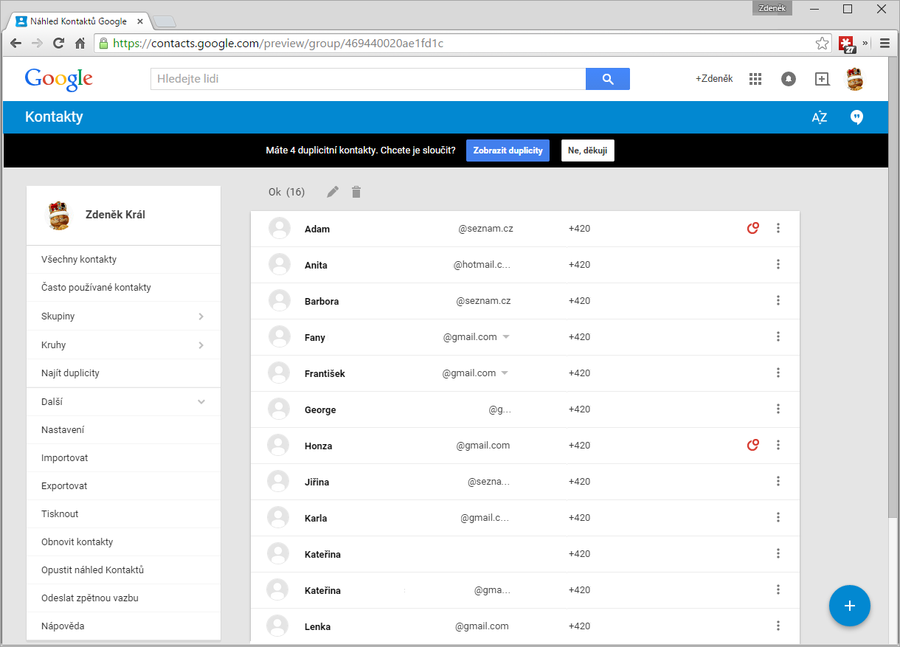Screen dimensions: 900x647
Task: Edit the Ok group with pencil icon
Action: pyautogui.click(x=333, y=192)
